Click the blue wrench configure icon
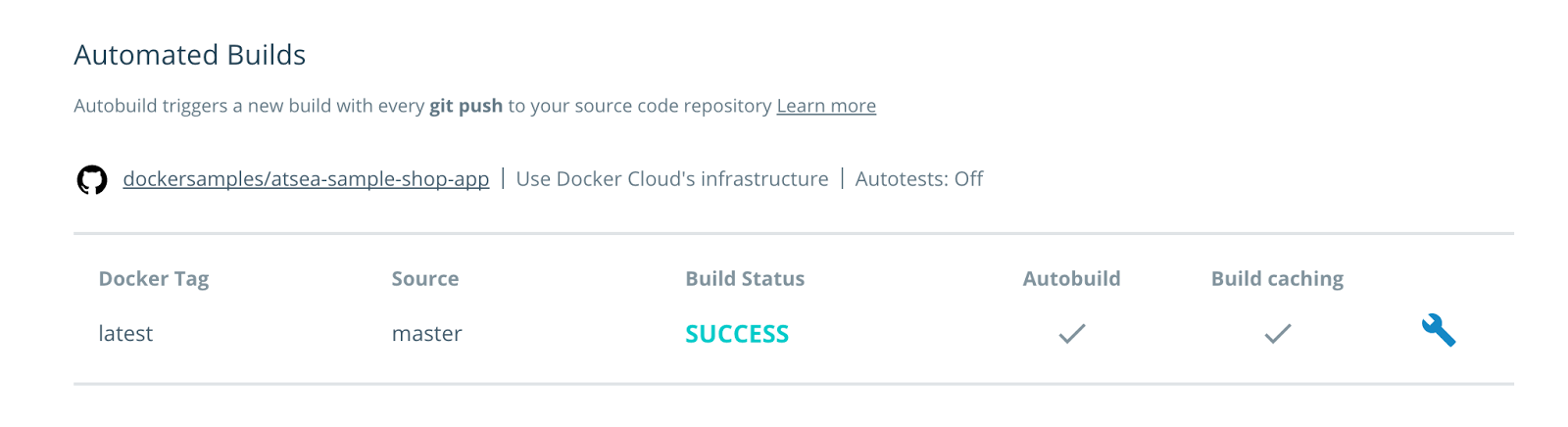 [x=1438, y=331]
